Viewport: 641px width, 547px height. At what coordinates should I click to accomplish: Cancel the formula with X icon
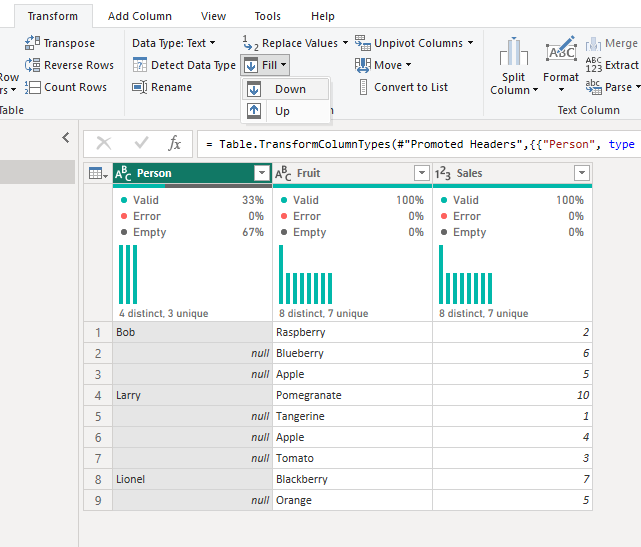click(x=104, y=143)
